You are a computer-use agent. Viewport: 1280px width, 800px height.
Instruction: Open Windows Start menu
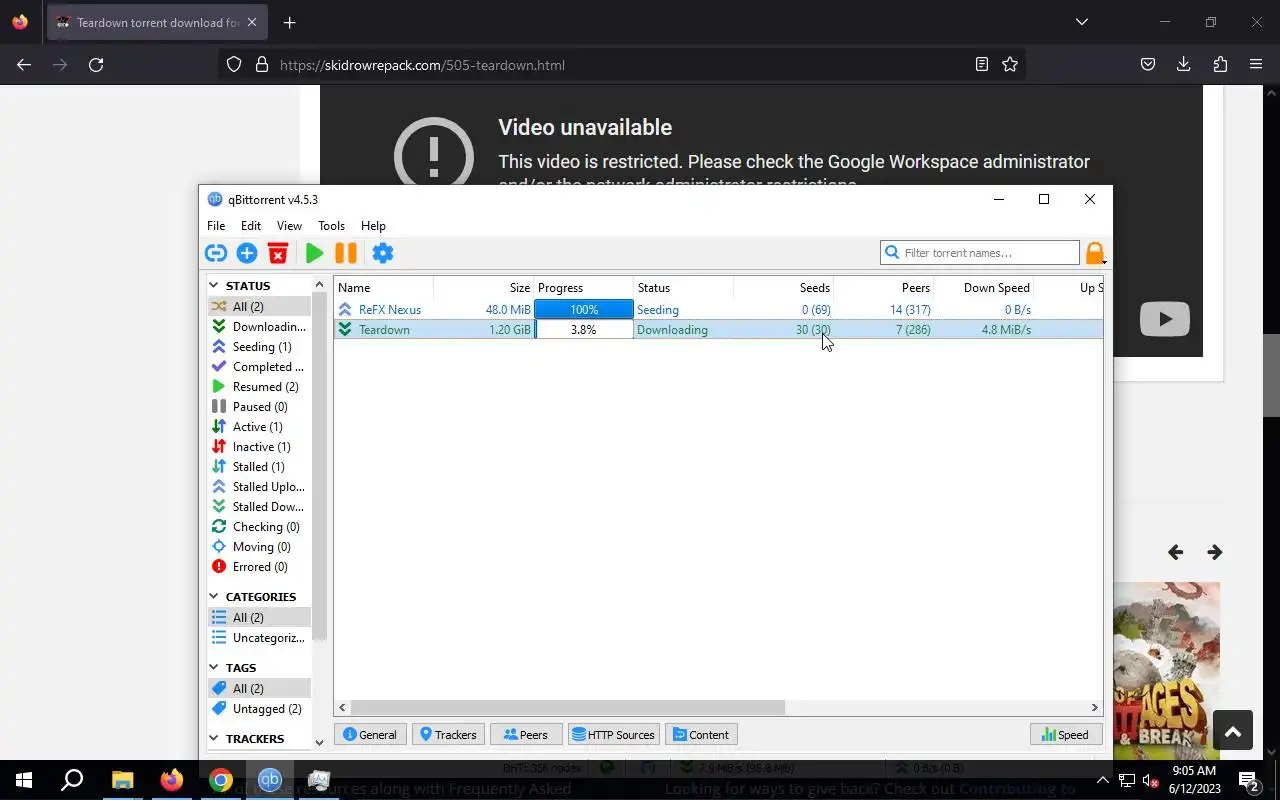point(24,780)
